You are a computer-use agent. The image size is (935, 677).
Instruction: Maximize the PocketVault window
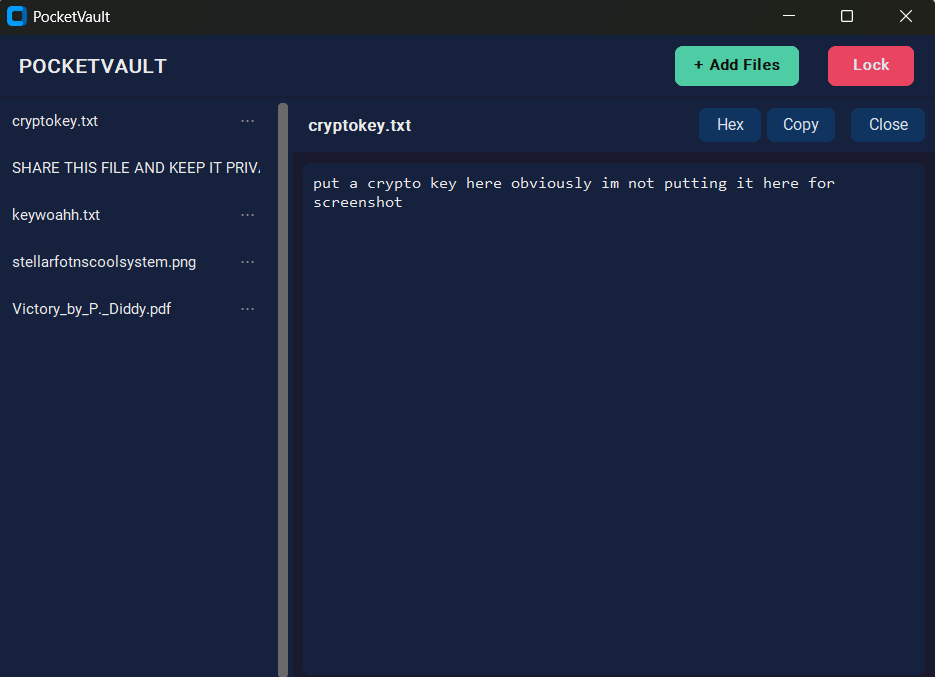pos(847,16)
